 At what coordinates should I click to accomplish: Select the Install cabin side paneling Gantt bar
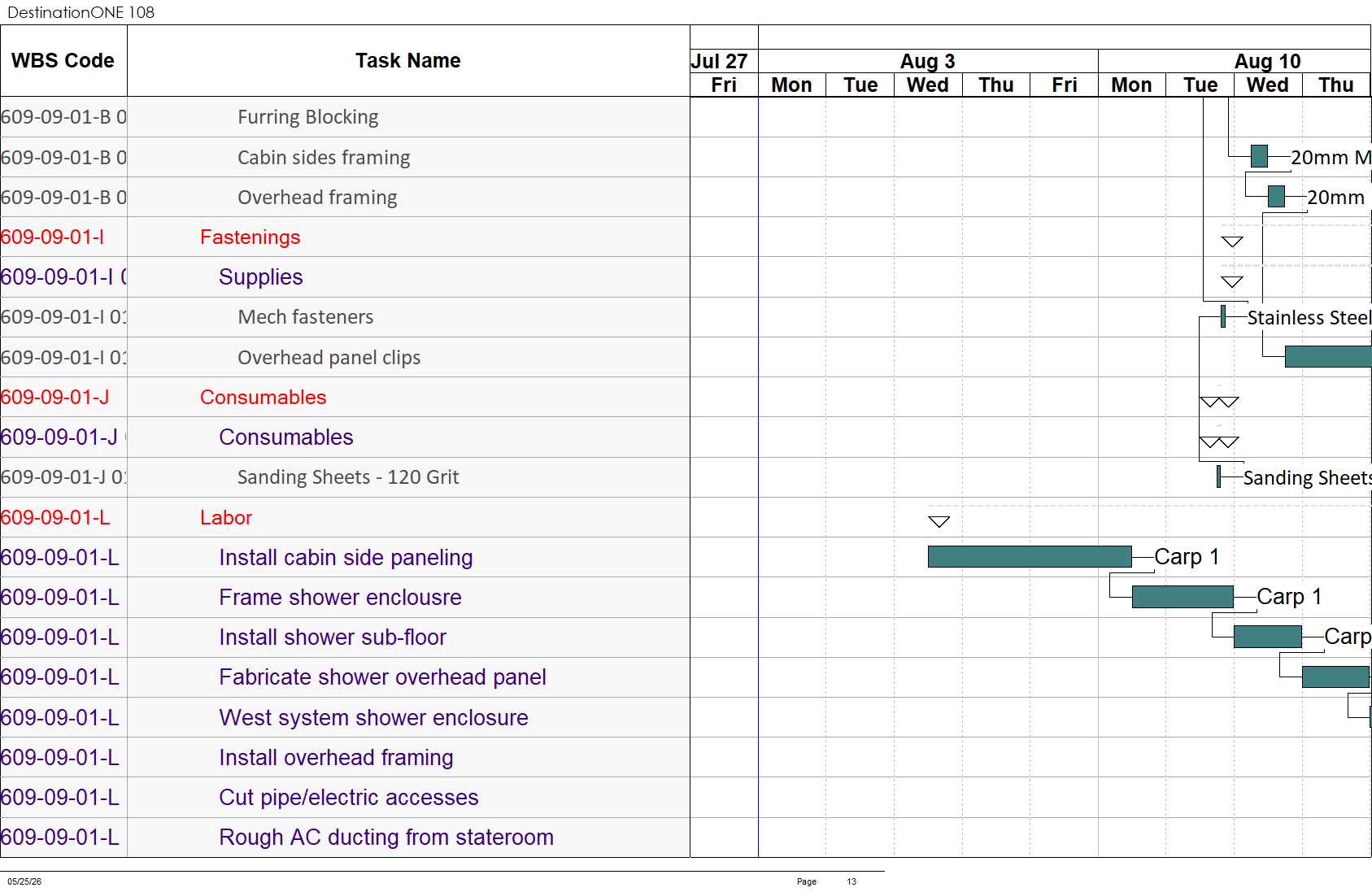1030,556
